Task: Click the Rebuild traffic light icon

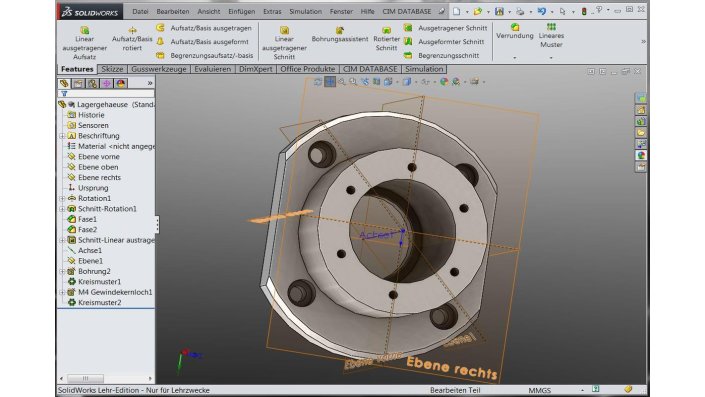Action: pyautogui.click(x=584, y=11)
